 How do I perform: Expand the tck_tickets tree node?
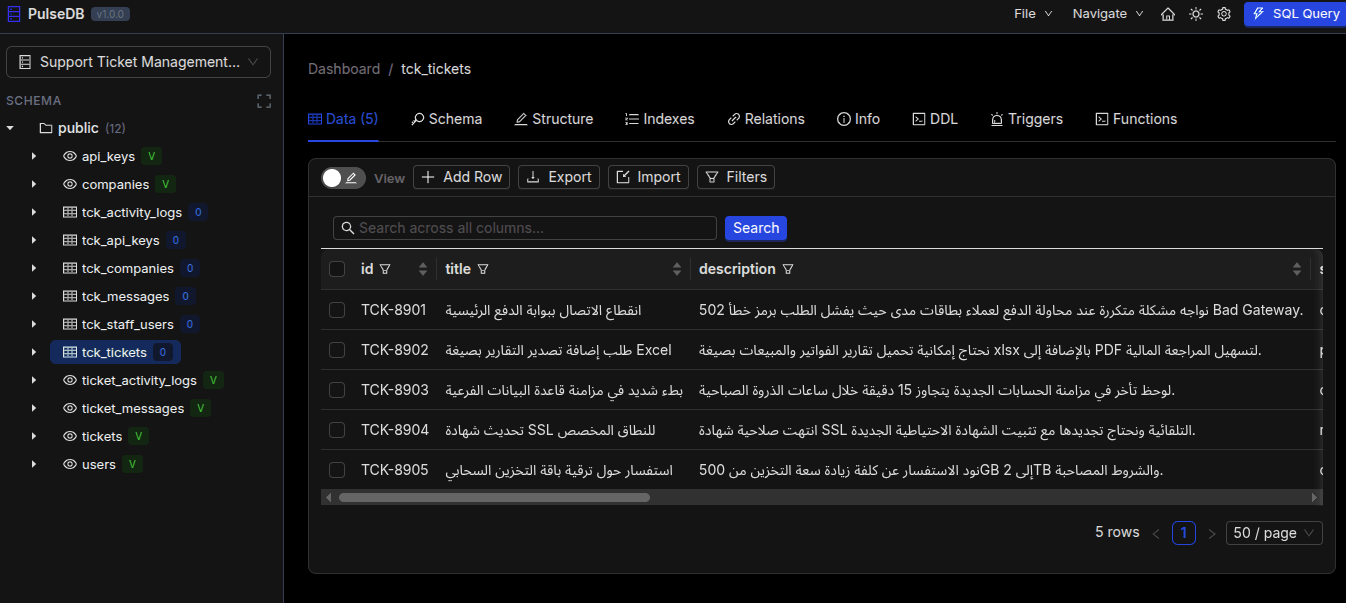(x=34, y=352)
